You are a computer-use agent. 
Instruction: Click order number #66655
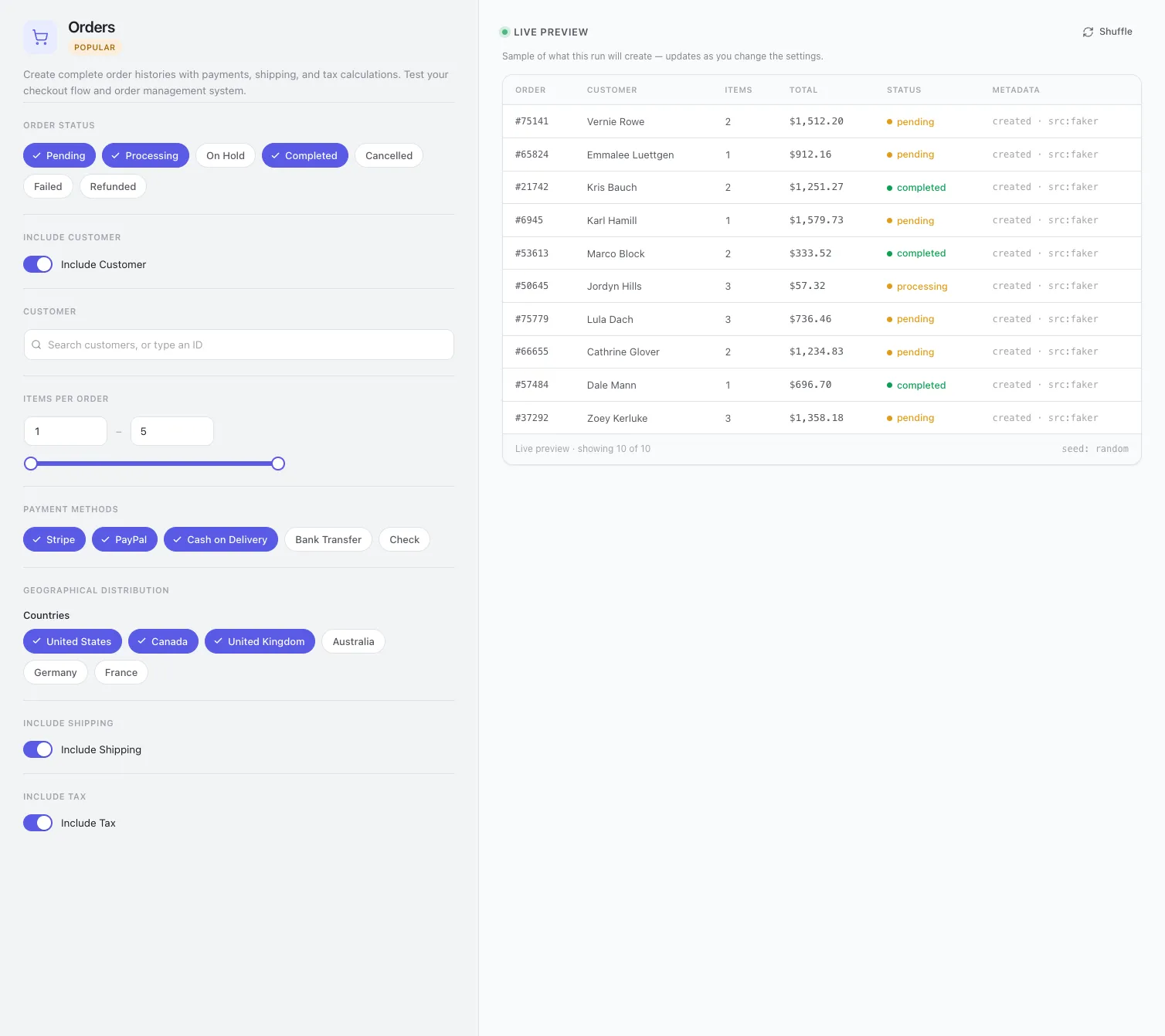coord(532,352)
